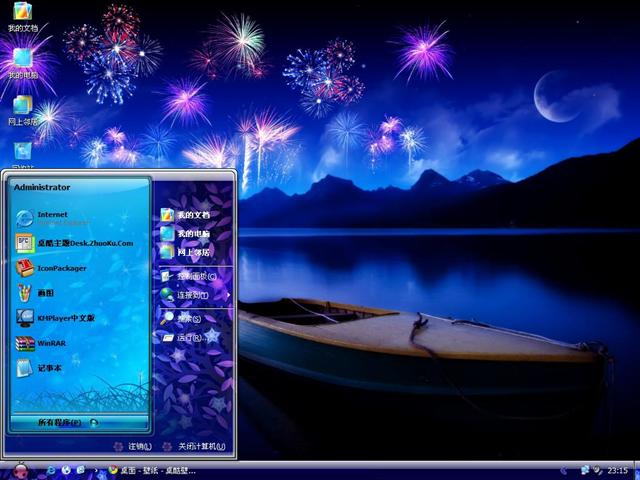Click 关闭计算机 shut down button

(194, 446)
